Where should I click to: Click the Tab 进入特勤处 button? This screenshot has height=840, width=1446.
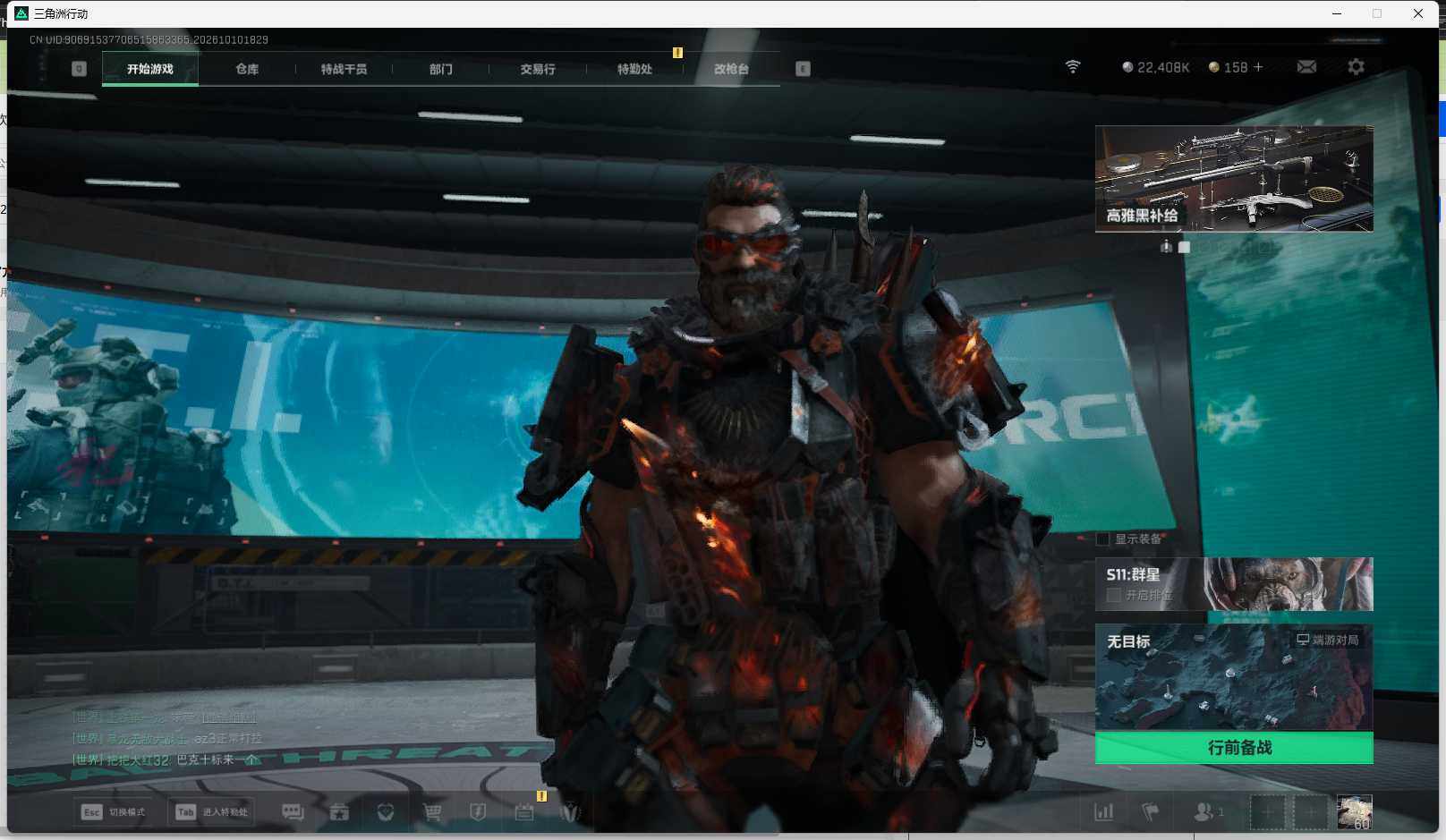(212, 812)
